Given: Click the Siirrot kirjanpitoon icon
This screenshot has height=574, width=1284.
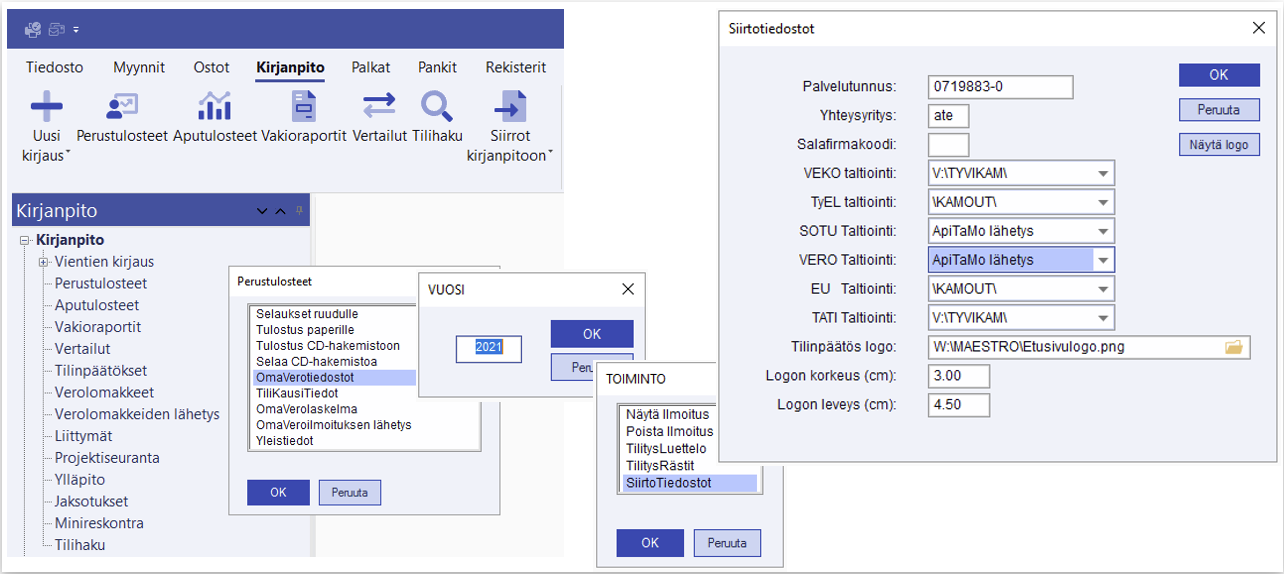Looking at the screenshot, I should click(x=510, y=105).
